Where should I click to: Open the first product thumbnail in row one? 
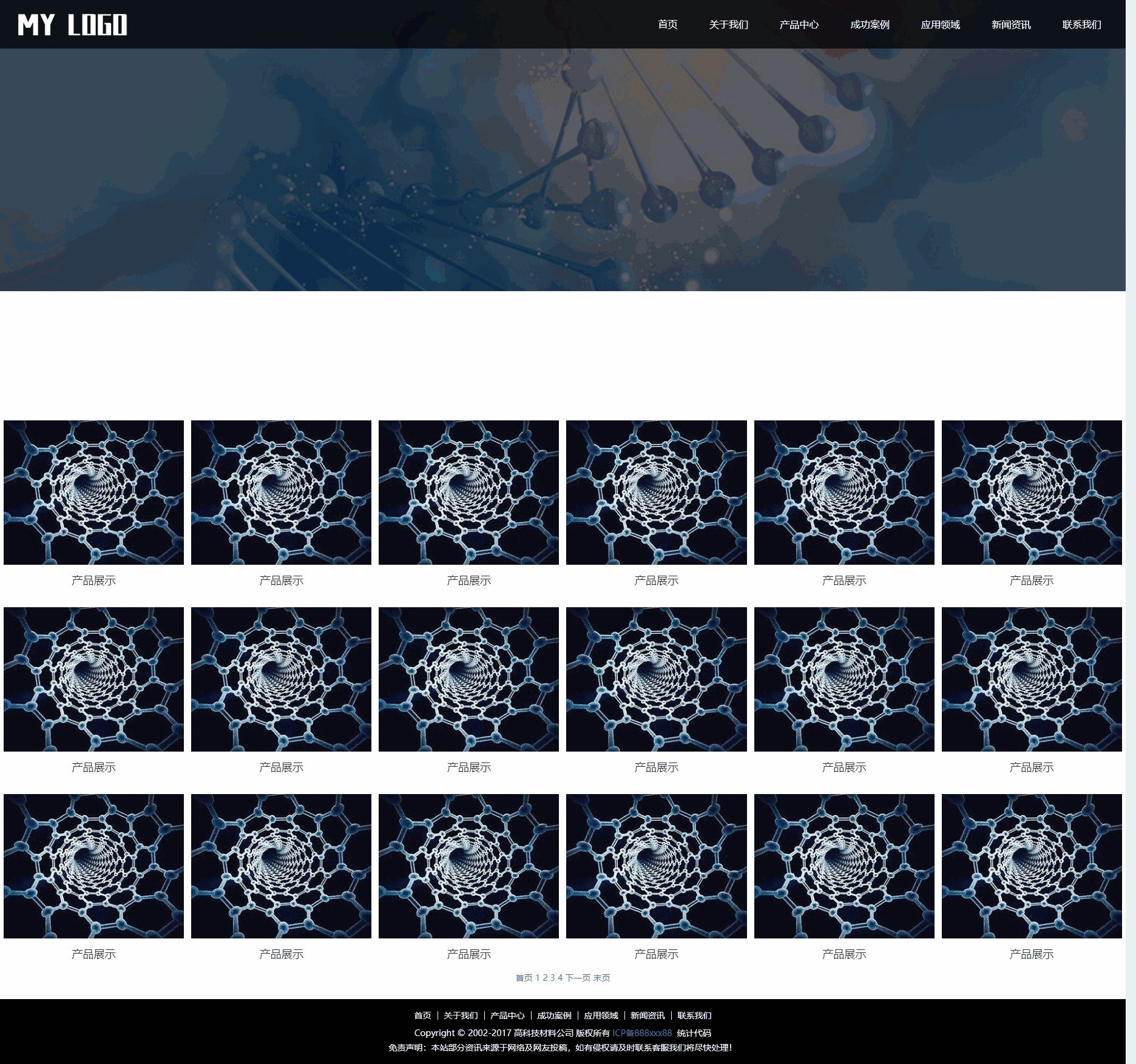click(93, 492)
